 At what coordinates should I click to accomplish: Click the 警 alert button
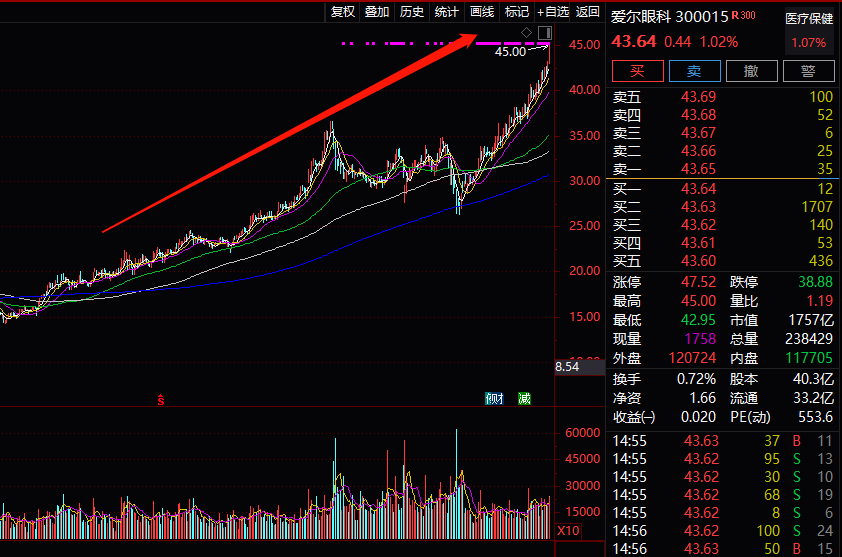coord(809,71)
